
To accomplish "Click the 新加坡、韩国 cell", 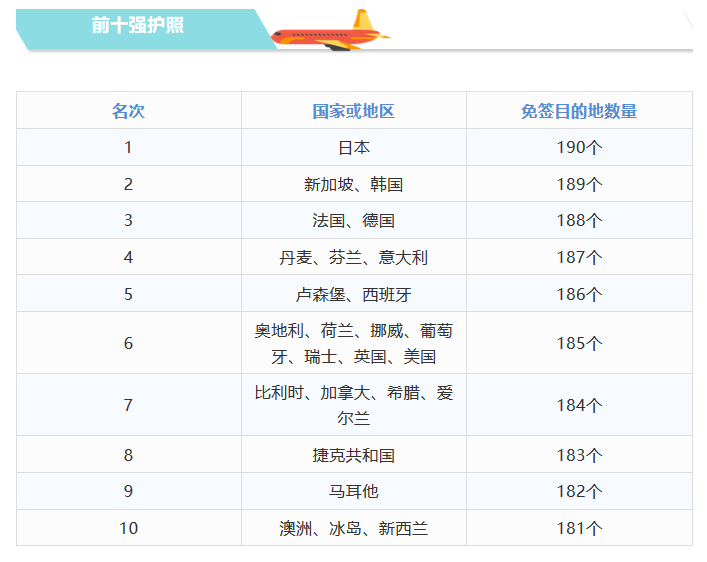I will point(354,184).
